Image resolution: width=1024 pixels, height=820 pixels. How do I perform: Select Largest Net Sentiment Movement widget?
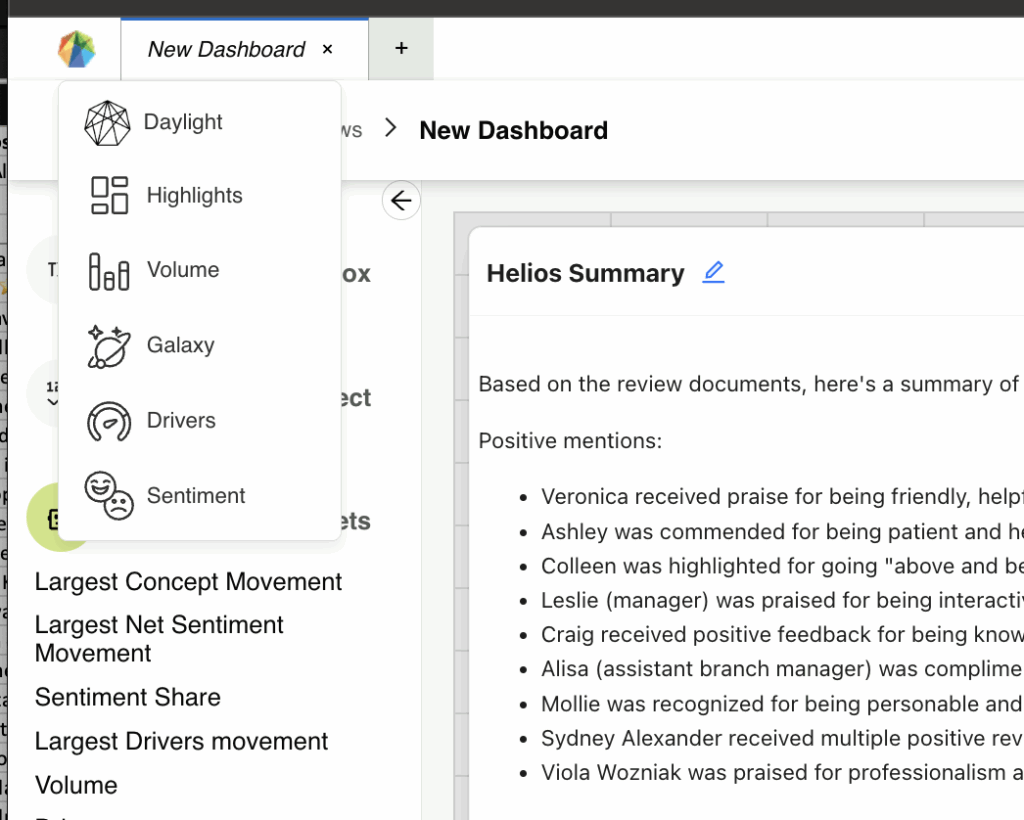(159, 638)
